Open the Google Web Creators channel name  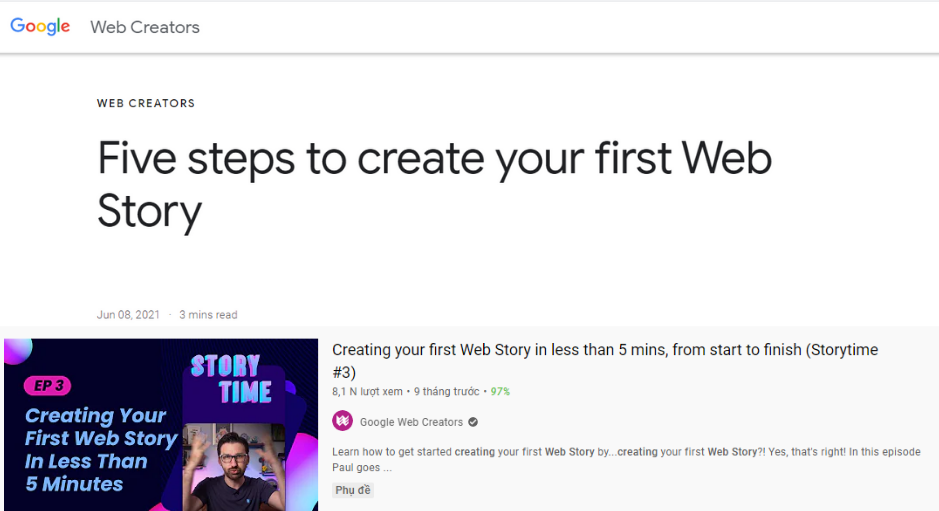coord(411,422)
